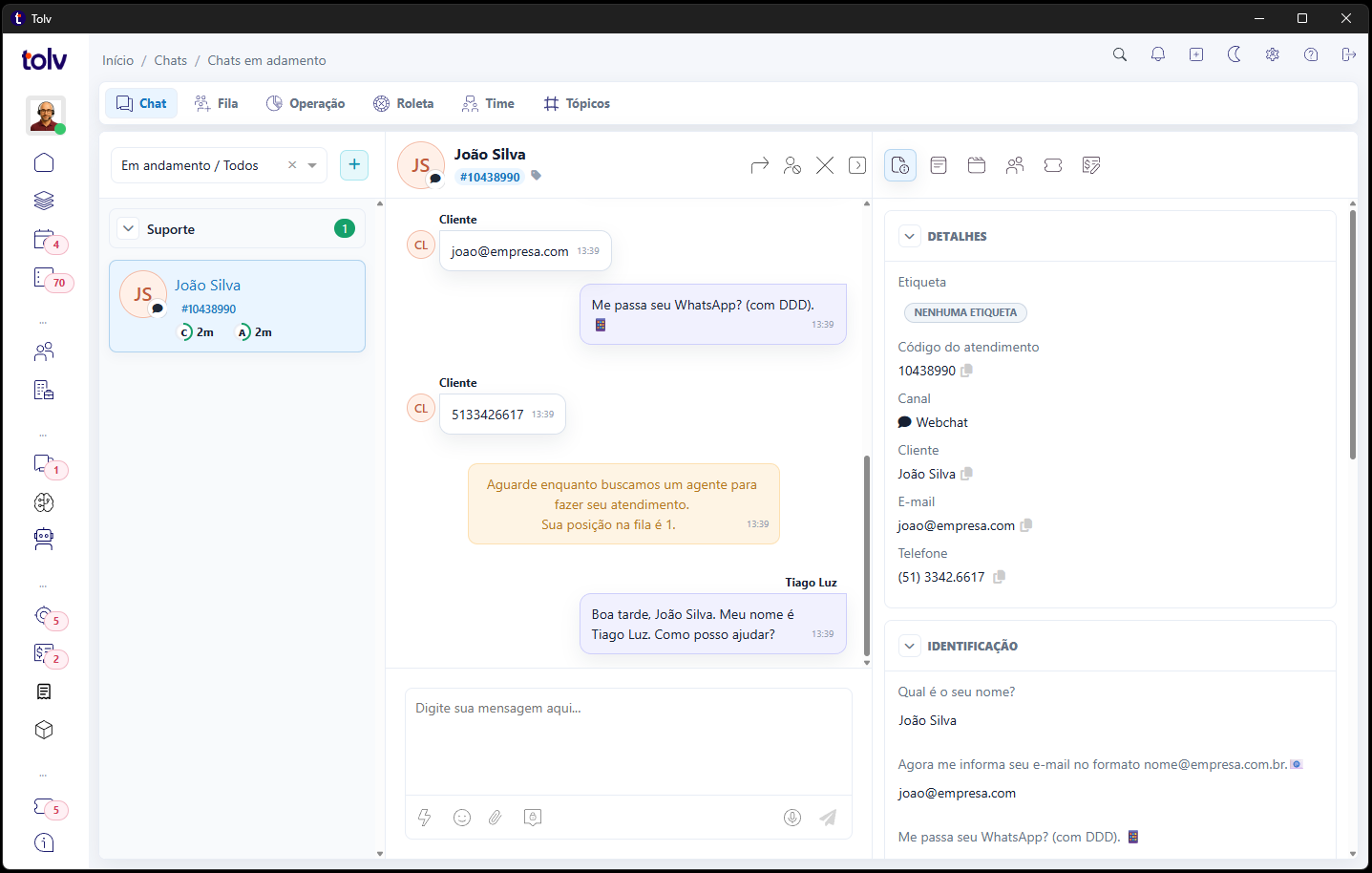Open the chat sidebar icon with badge 1
The height and width of the screenshot is (873, 1372).
click(x=46, y=465)
